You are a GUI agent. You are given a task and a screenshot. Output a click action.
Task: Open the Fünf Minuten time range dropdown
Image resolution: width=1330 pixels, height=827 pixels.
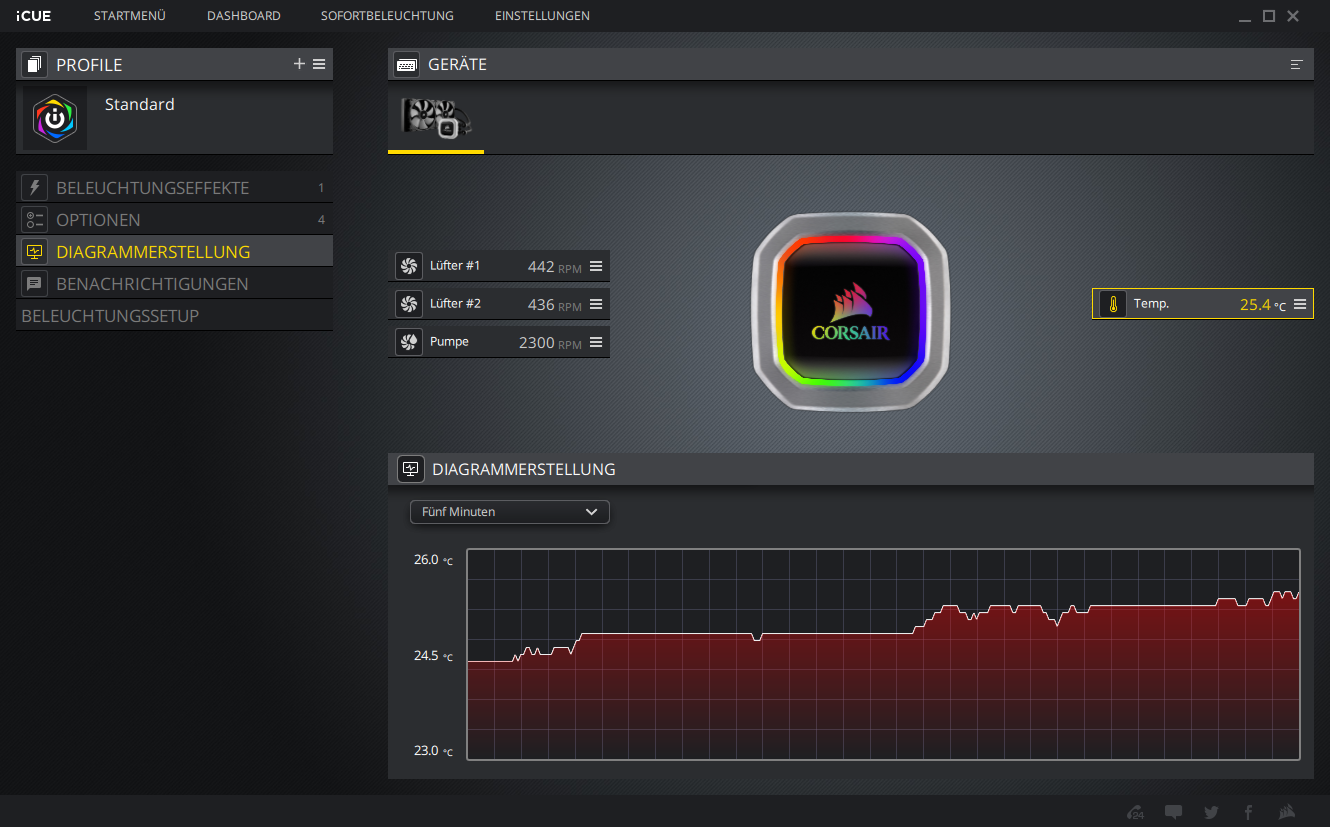click(510, 512)
